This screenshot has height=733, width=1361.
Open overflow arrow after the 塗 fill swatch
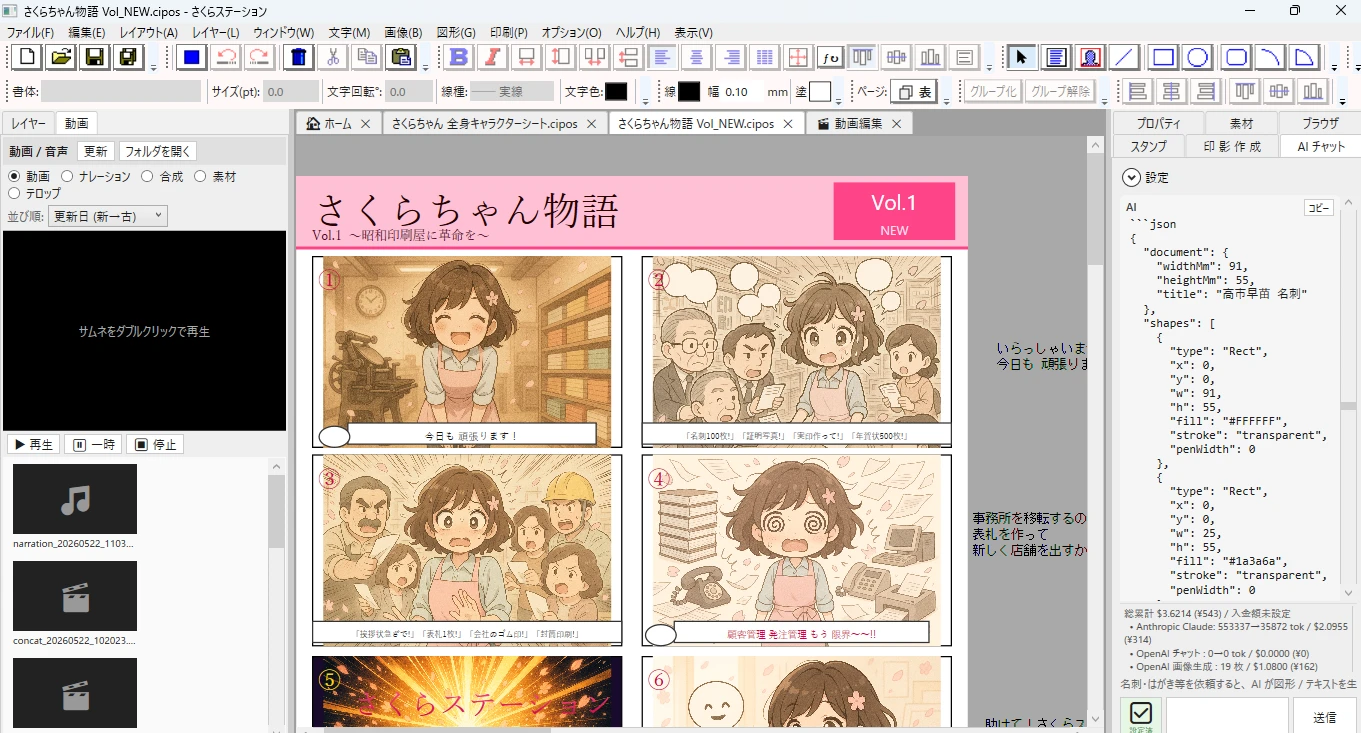coord(838,100)
